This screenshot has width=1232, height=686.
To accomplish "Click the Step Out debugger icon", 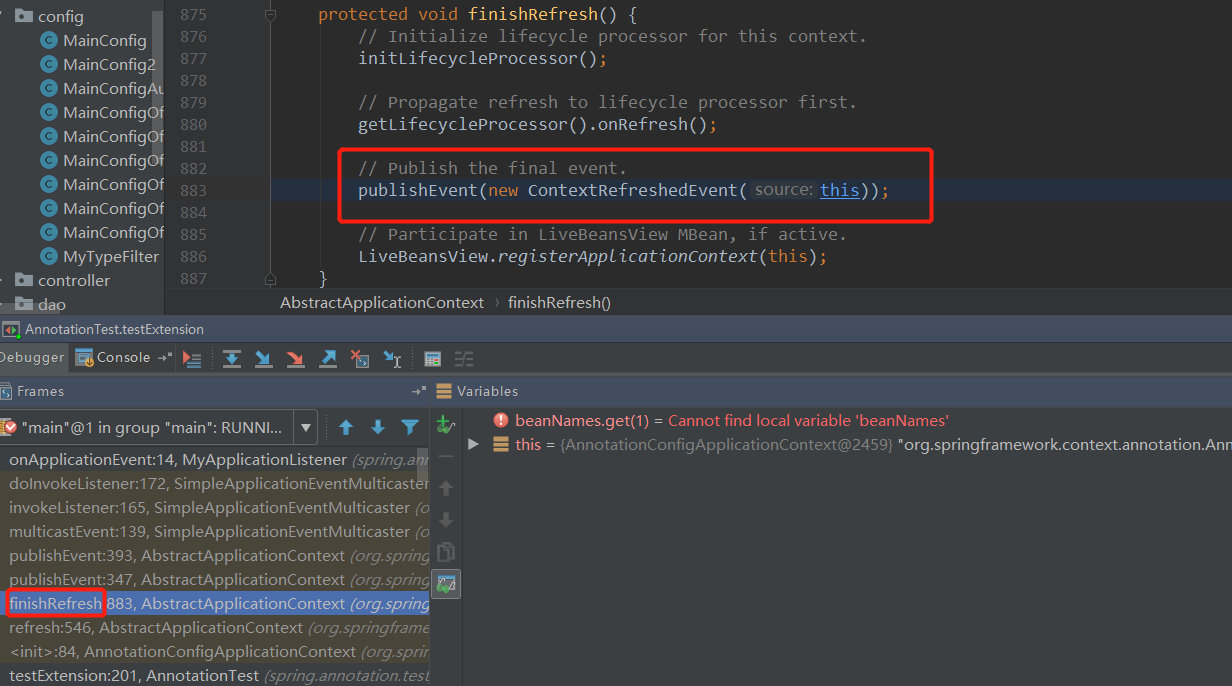I will pos(328,358).
